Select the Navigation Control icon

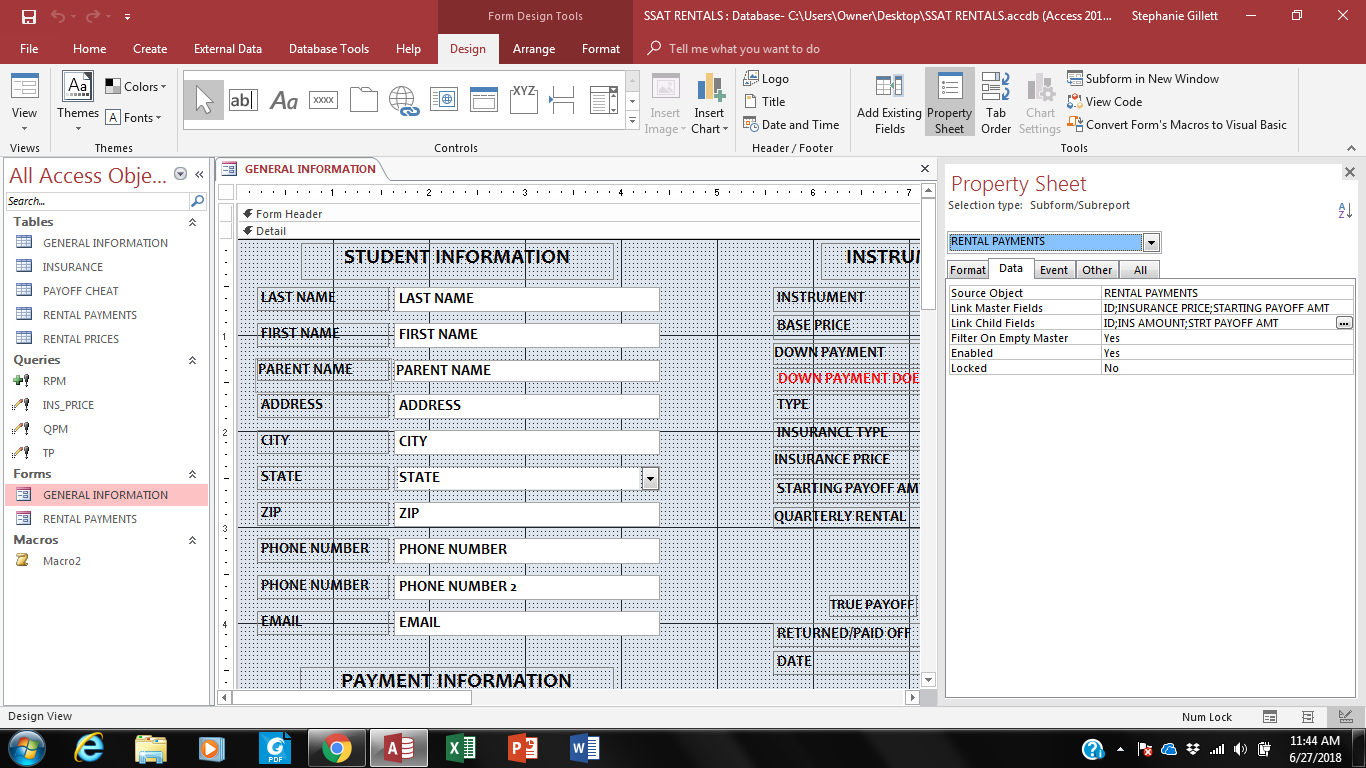point(483,99)
